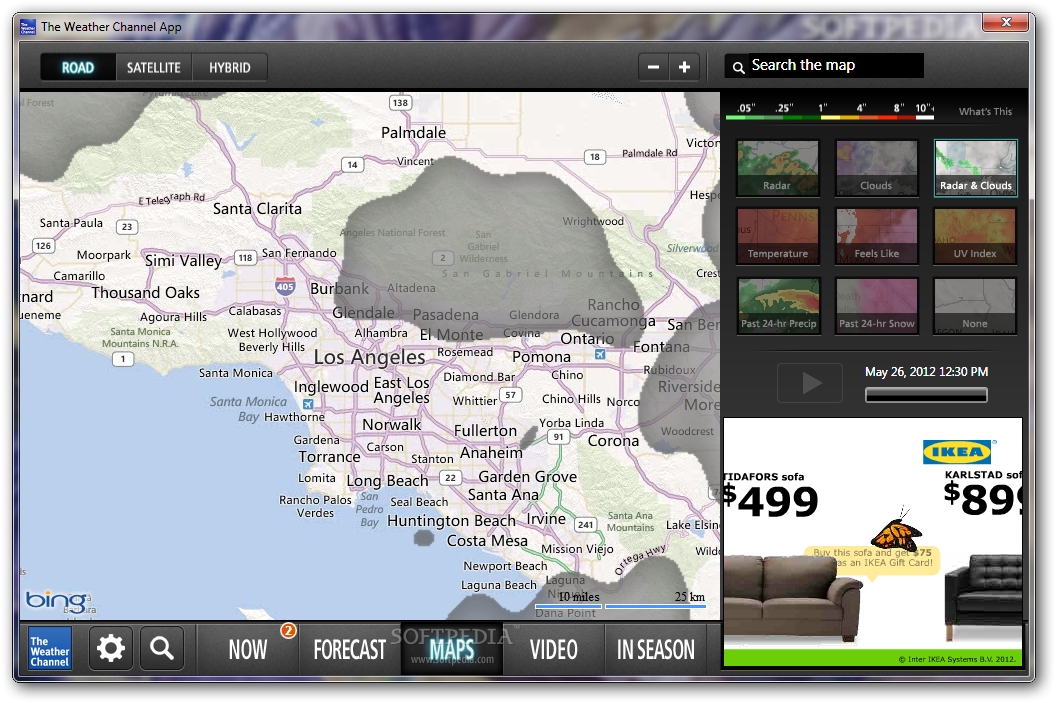
Task: Click the Los Angeles label on map
Action: [370, 357]
